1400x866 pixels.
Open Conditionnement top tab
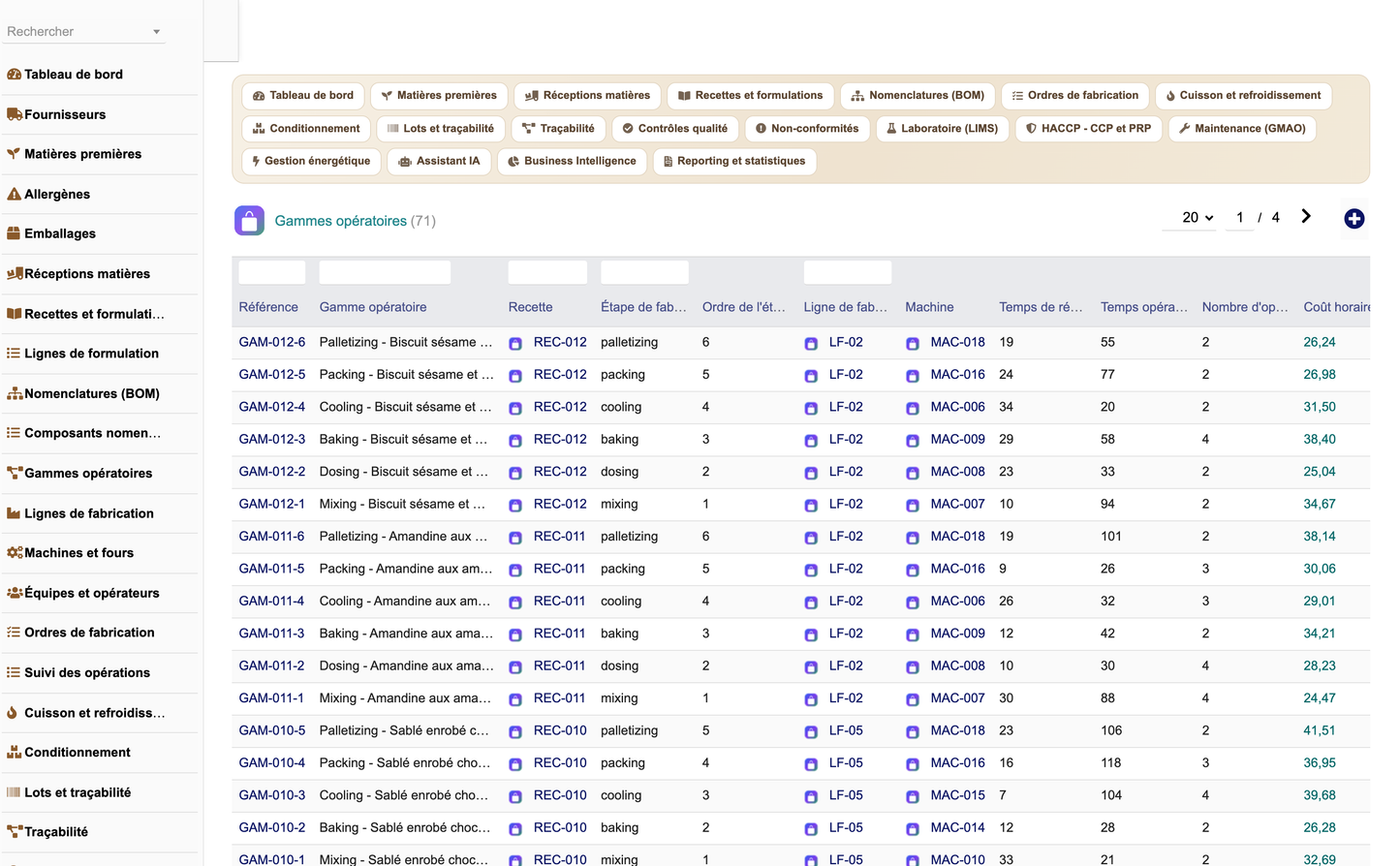[x=306, y=129]
